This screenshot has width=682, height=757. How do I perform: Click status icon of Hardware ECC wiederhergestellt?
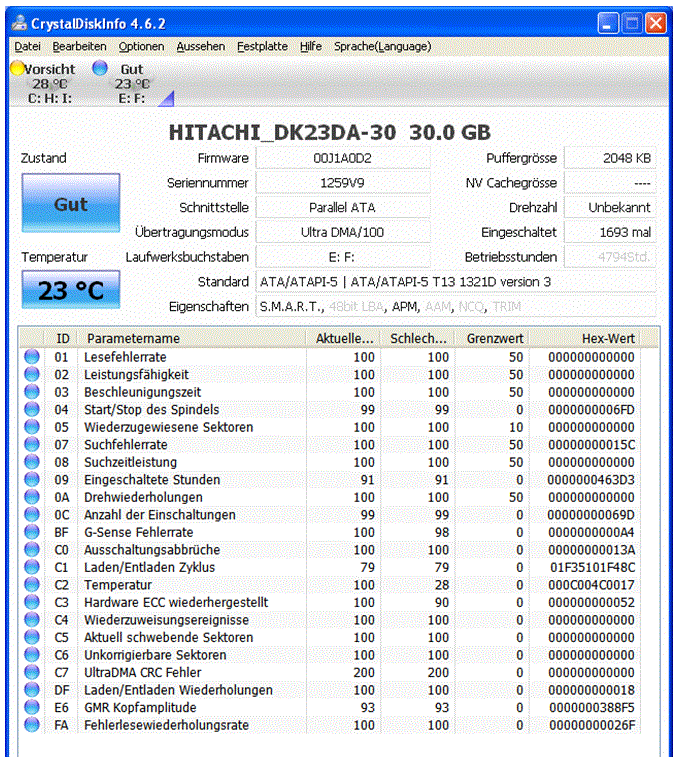pos(32,602)
